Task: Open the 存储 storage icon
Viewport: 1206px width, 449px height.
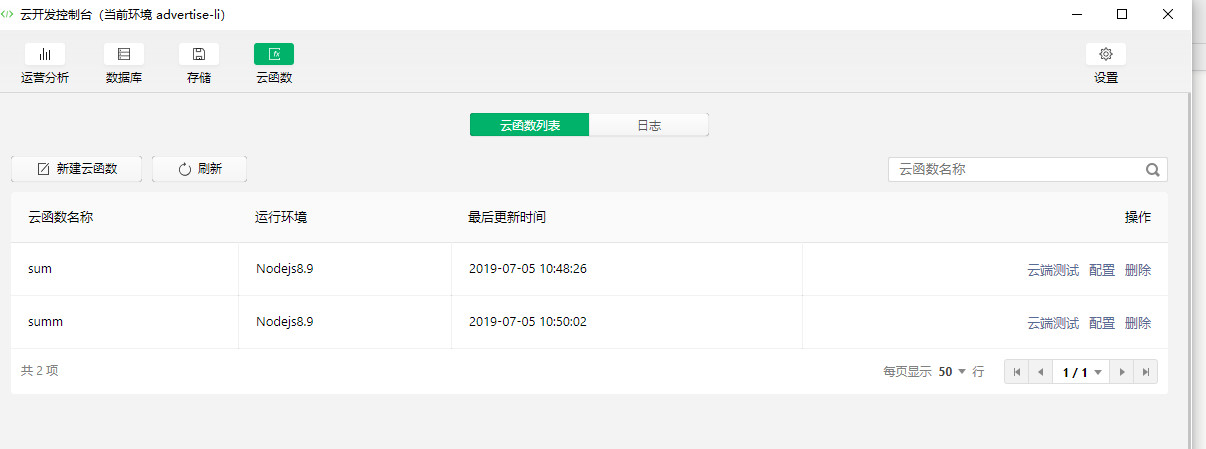Action: [199, 54]
